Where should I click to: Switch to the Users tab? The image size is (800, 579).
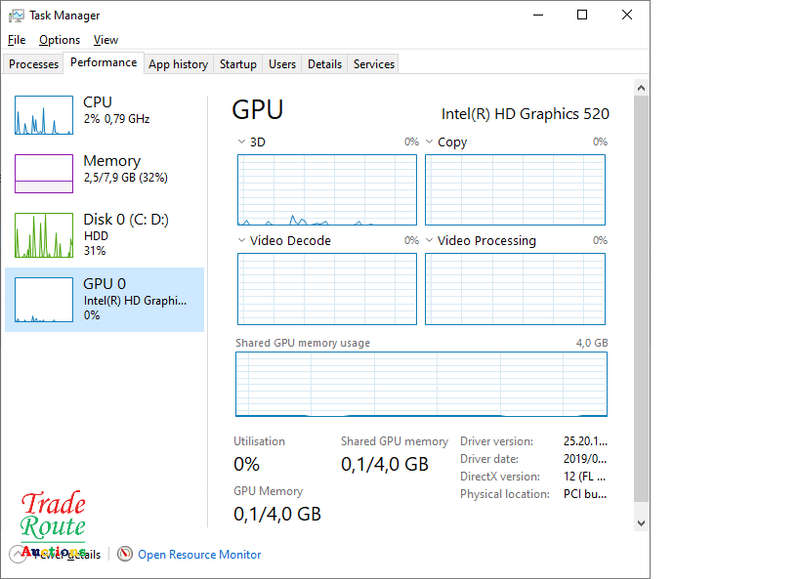tap(282, 64)
